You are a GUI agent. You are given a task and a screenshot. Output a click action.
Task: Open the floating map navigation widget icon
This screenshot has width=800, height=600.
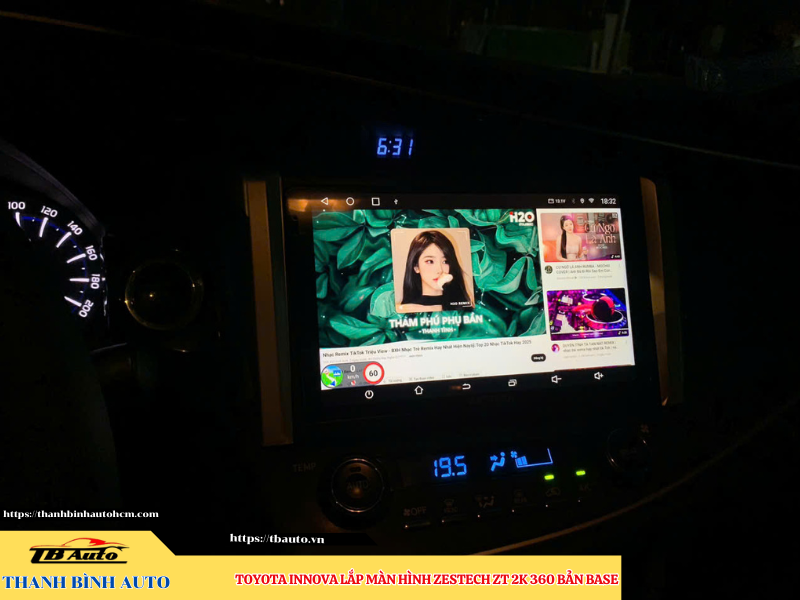[x=332, y=378]
